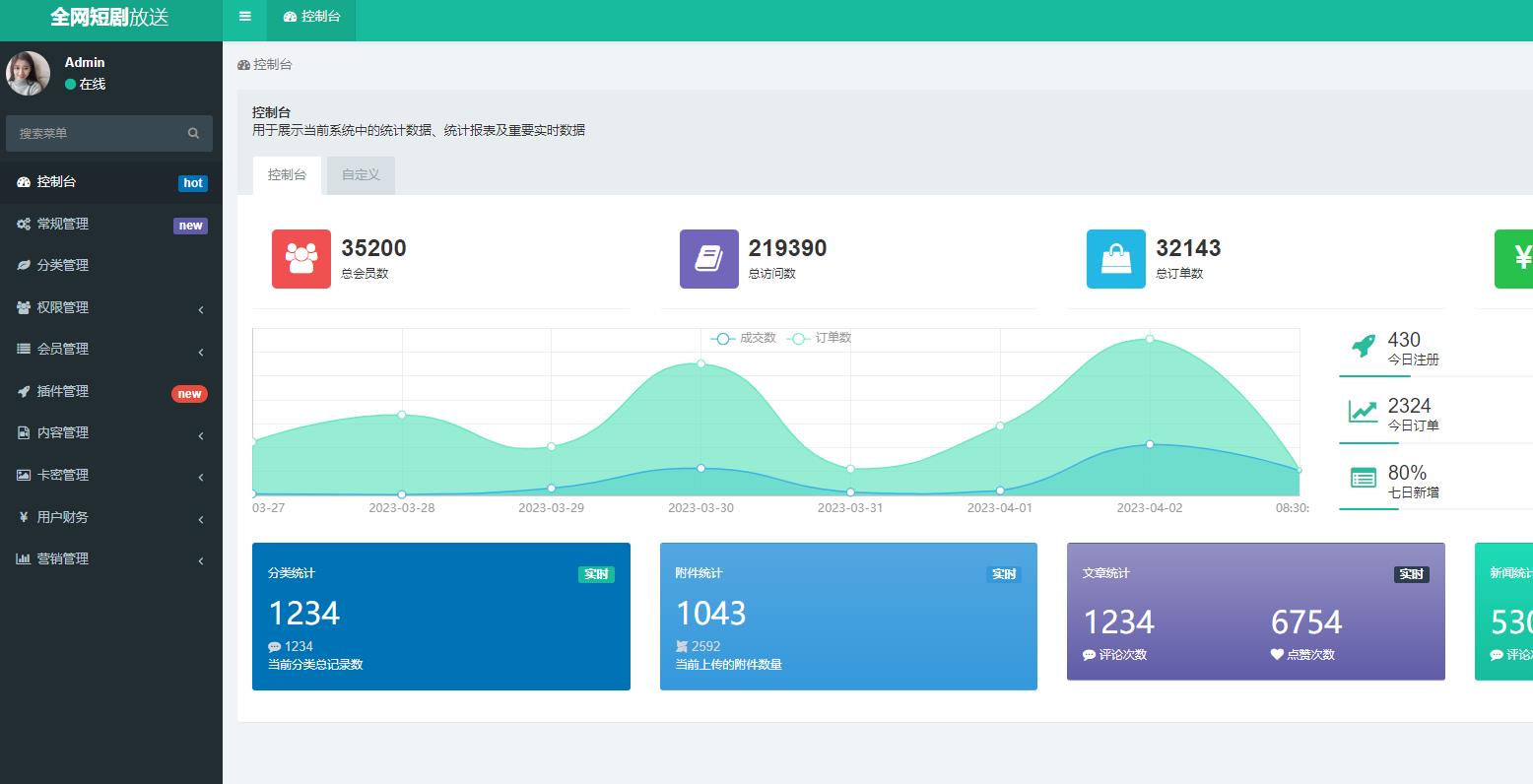1533x784 pixels.
Task: Expand the 权限管理 sidebar menu
Action: tap(110, 307)
